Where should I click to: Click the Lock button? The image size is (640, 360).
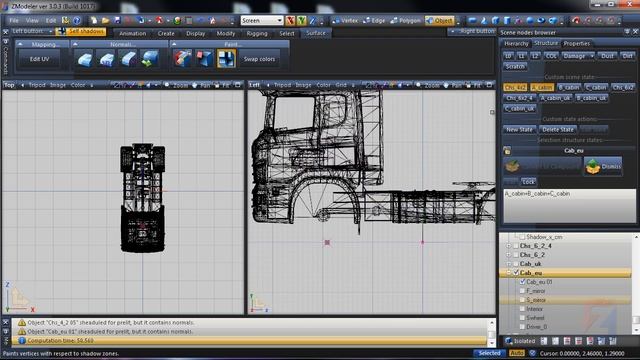point(528,181)
